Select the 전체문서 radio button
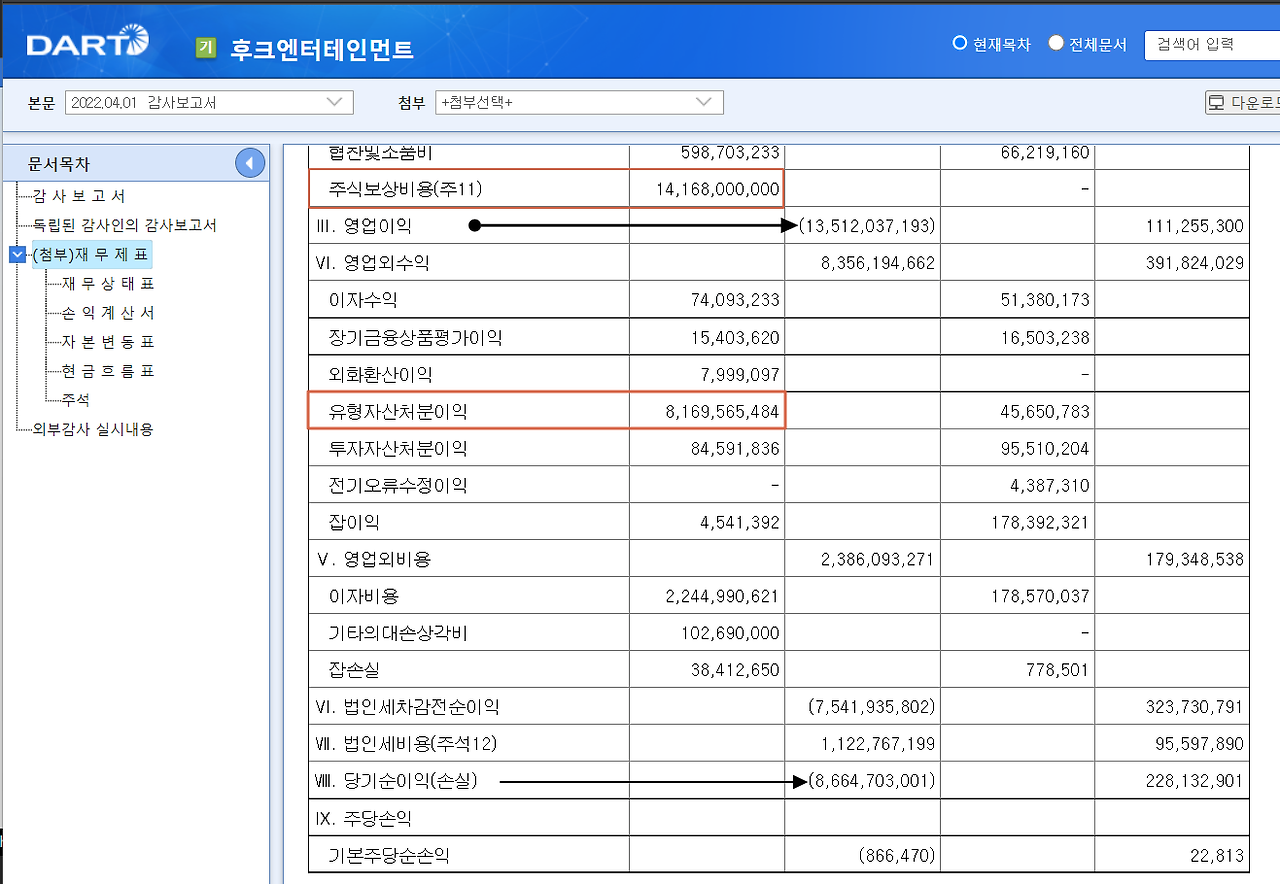The image size is (1280, 884). (1054, 44)
